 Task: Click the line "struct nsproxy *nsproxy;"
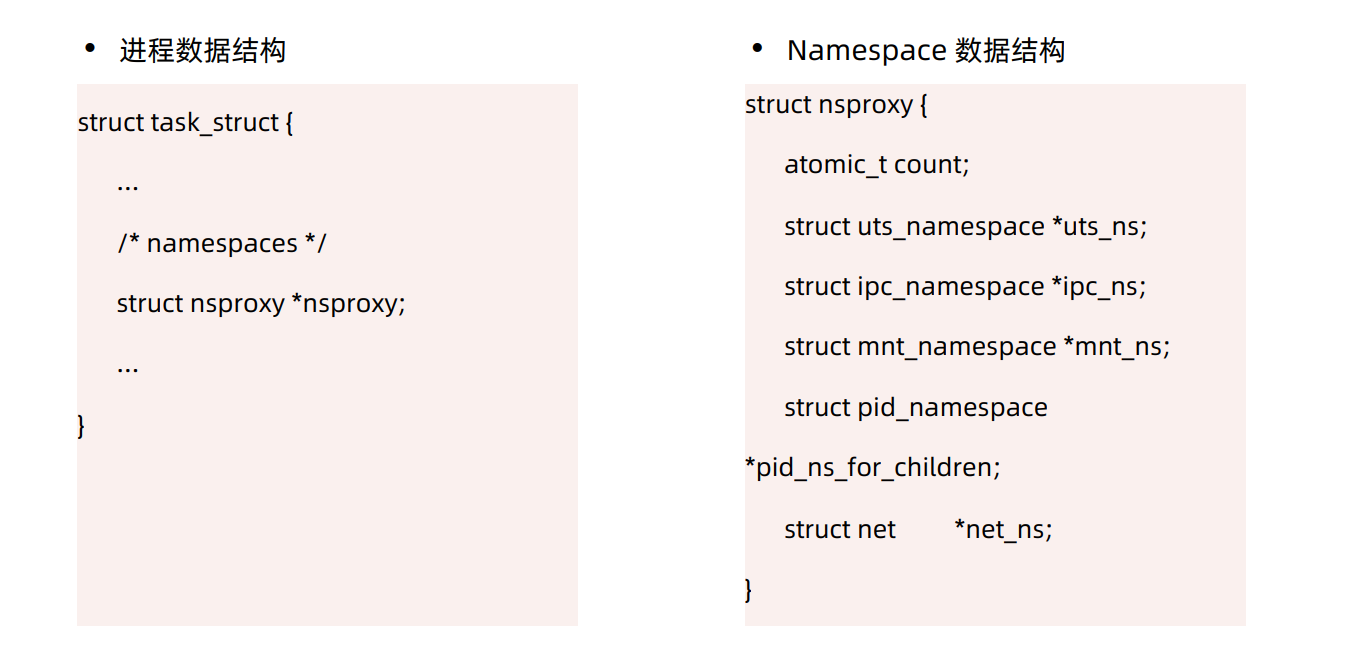[262, 304]
